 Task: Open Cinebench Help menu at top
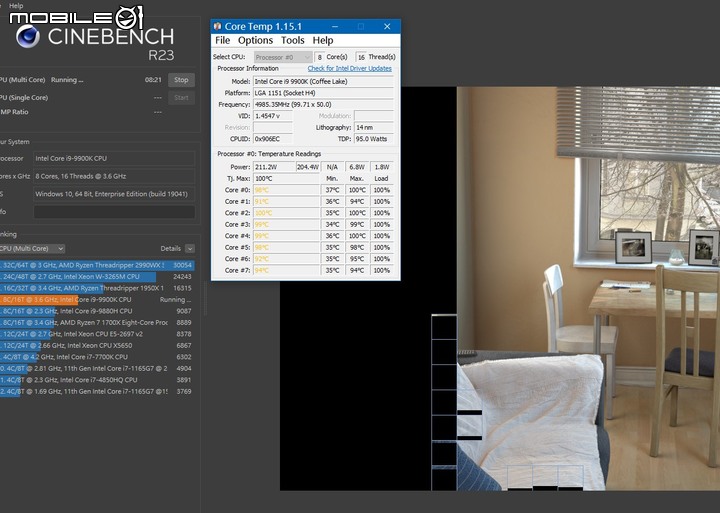pos(16,6)
